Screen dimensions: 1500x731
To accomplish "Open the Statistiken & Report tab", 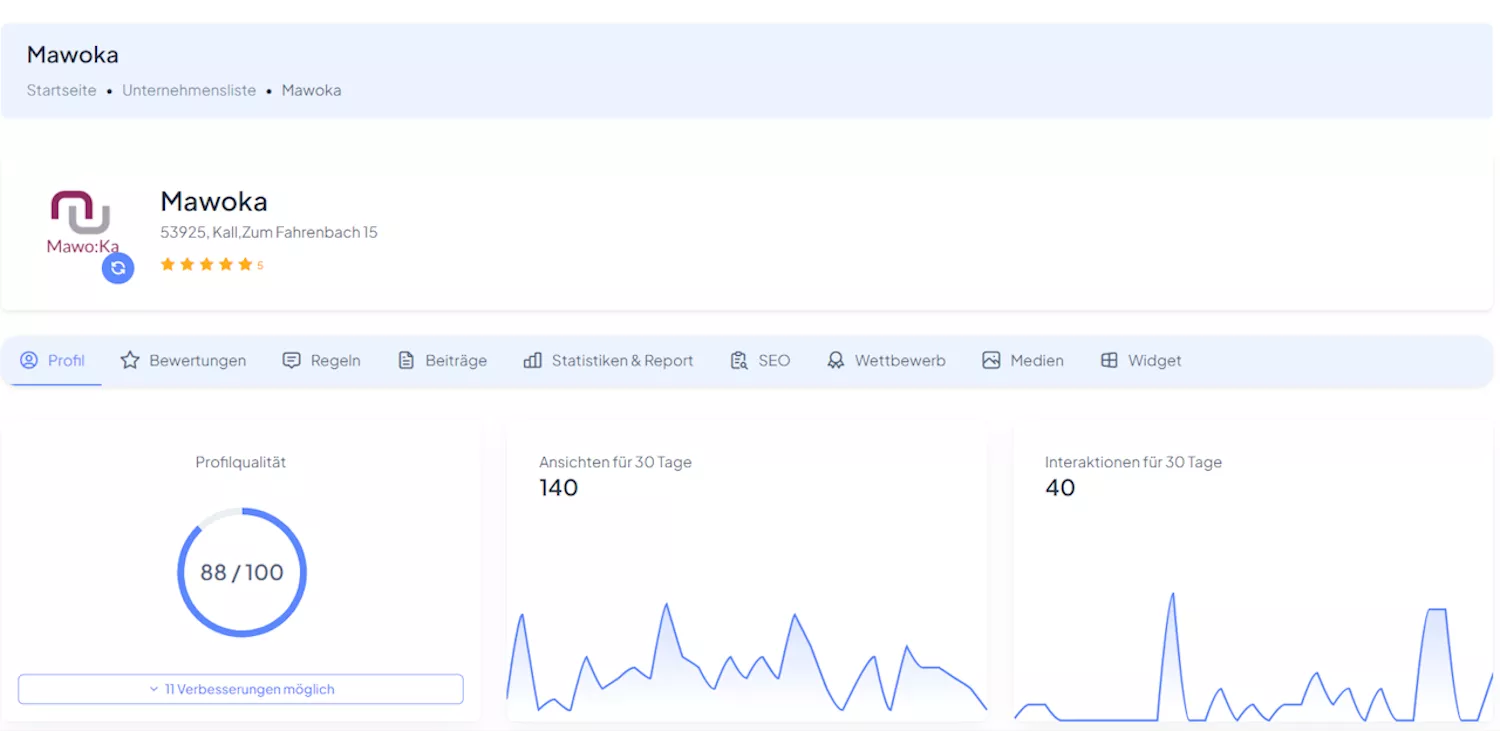I will pyautogui.click(x=608, y=360).
